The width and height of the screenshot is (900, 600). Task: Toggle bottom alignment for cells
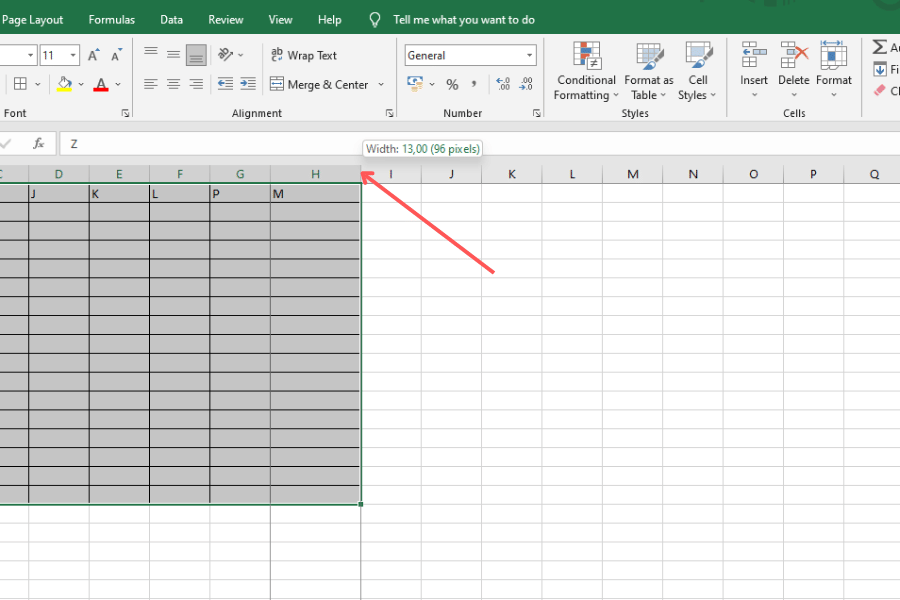[194, 55]
